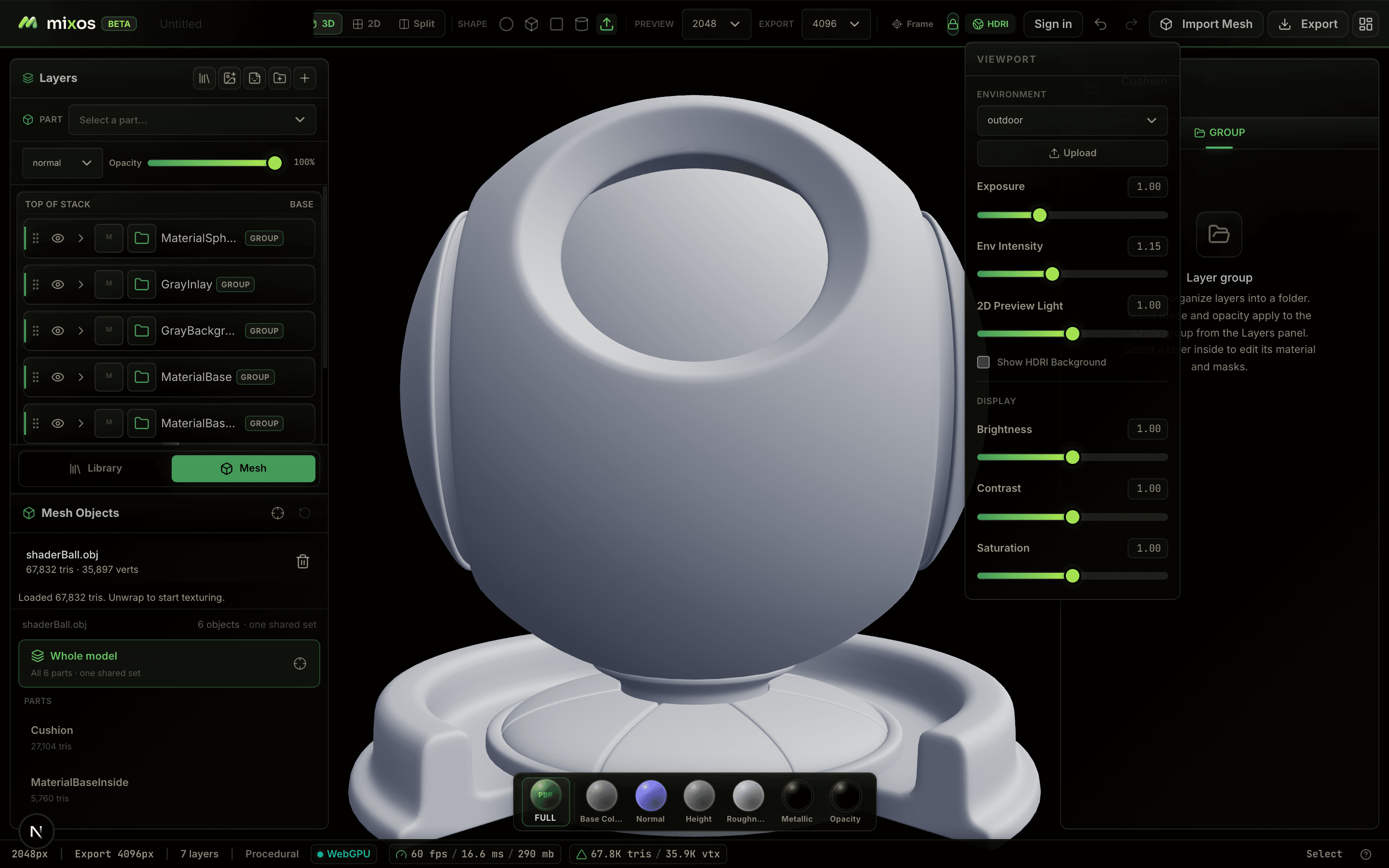Select the Cushion part
Viewport: 1389px width, 868px height.
coord(169,738)
